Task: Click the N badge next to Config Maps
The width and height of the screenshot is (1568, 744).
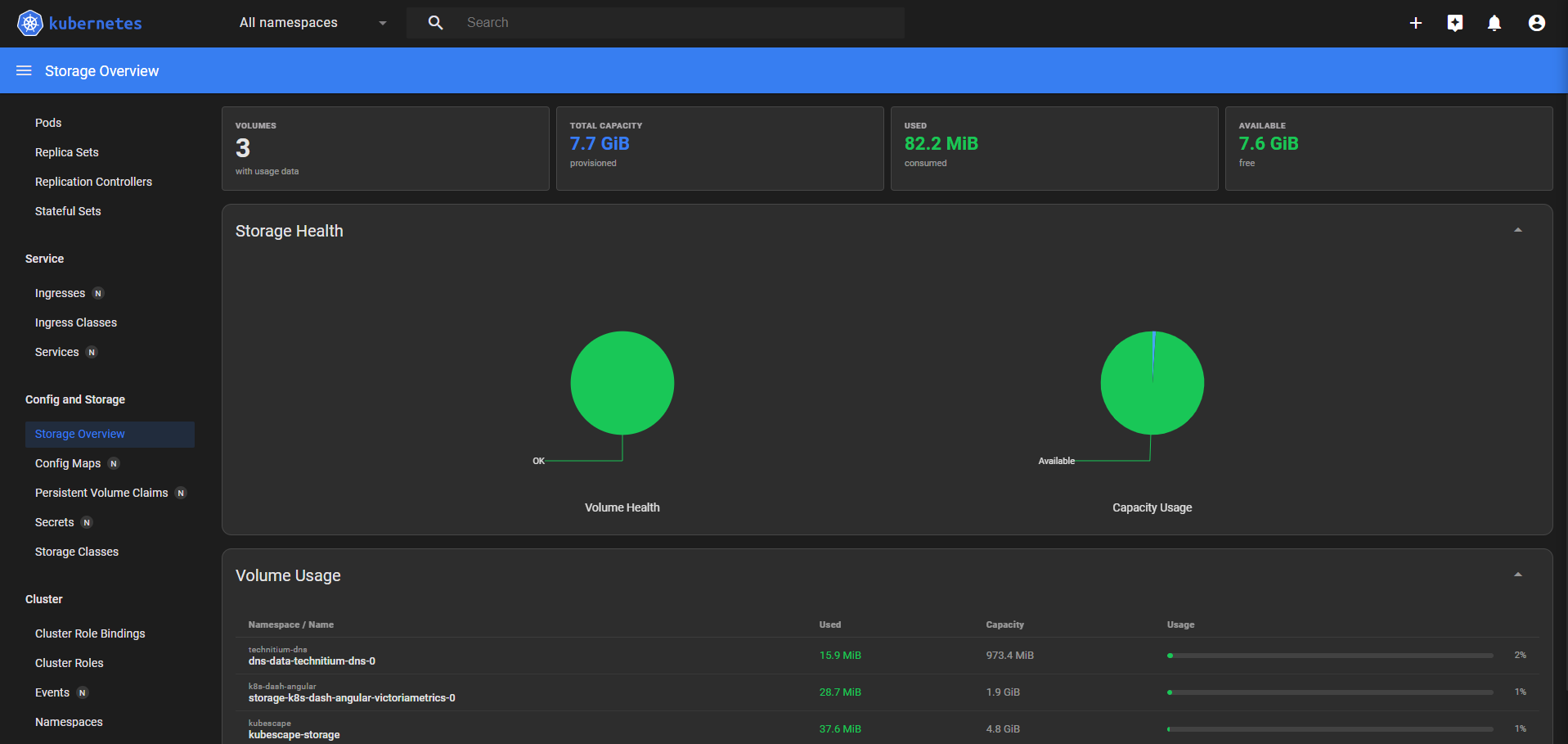Action: pos(114,464)
